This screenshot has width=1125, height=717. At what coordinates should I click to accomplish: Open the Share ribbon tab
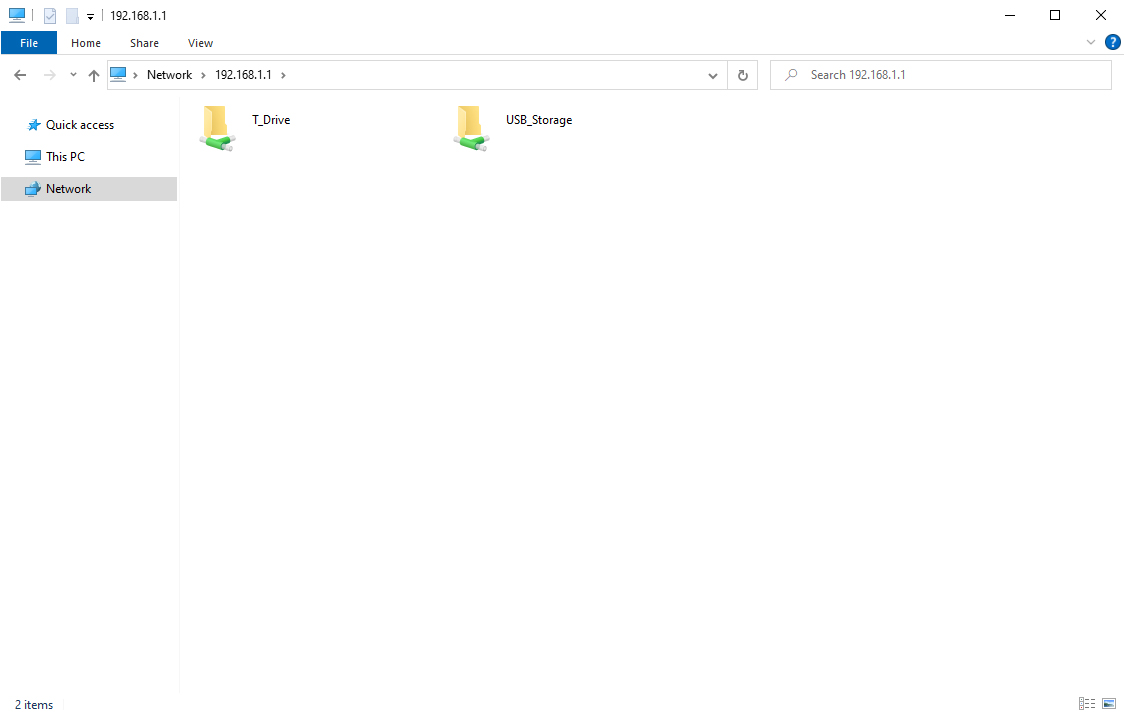(x=144, y=43)
